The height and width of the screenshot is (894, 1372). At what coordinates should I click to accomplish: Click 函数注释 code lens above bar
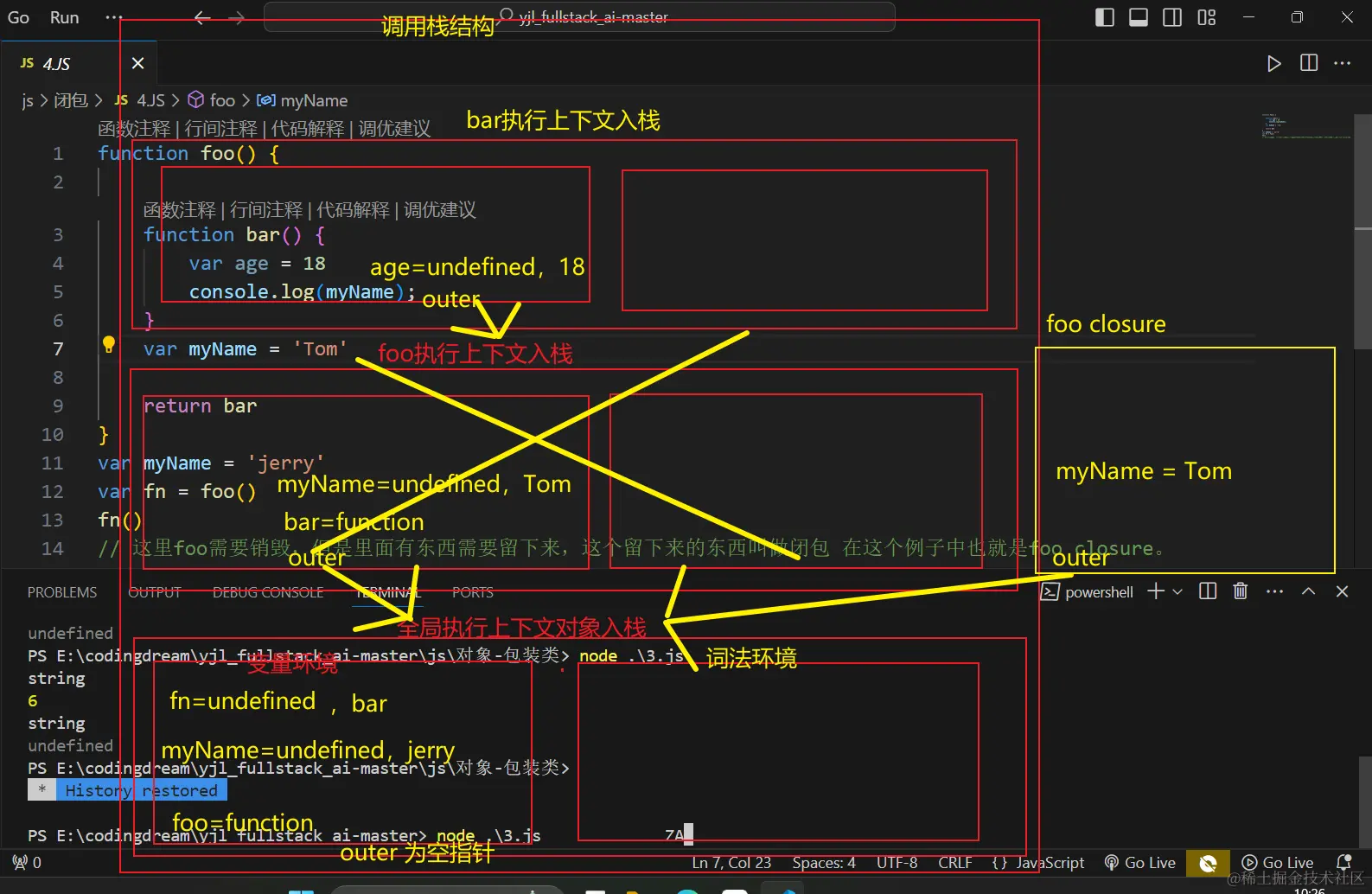point(180,210)
